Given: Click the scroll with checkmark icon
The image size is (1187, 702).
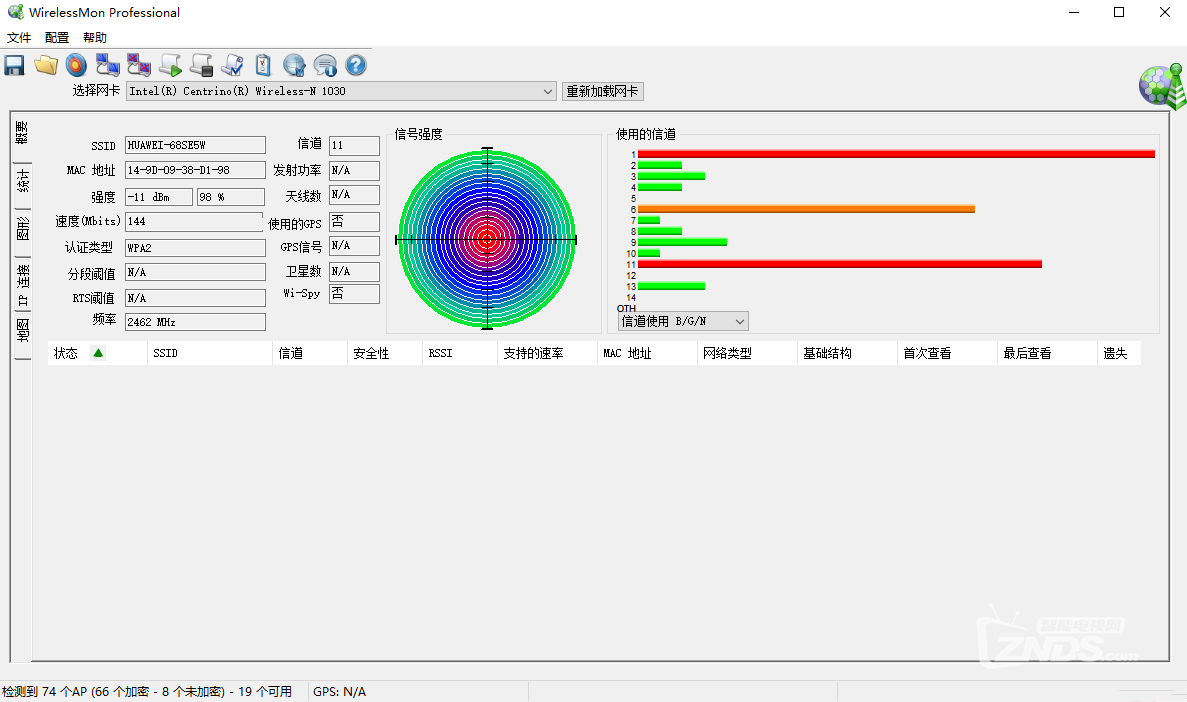Looking at the screenshot, I should (x=232, y=65).
